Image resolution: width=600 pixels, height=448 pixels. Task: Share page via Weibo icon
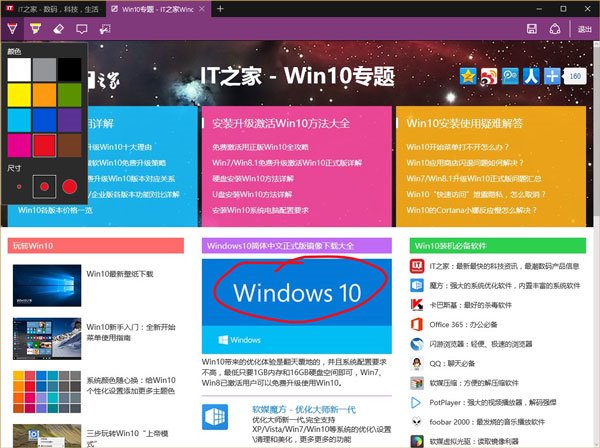[x=489, y=76]
